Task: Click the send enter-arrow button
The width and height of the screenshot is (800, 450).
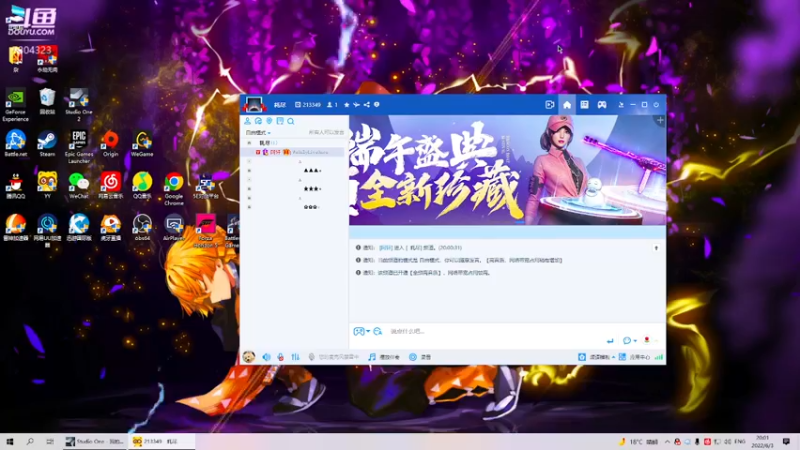Action: (x=610, y=340)
